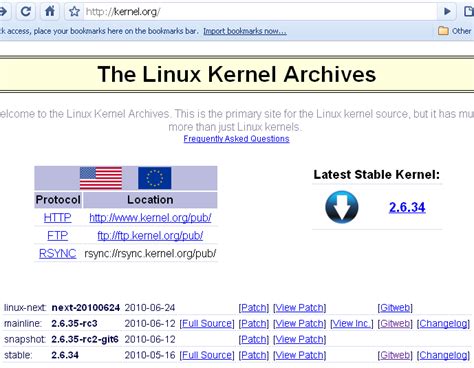Click the 2.6.35-rc2-git6 version text
This screenshot has height=368, width=474.
click(x=85, y=339)
